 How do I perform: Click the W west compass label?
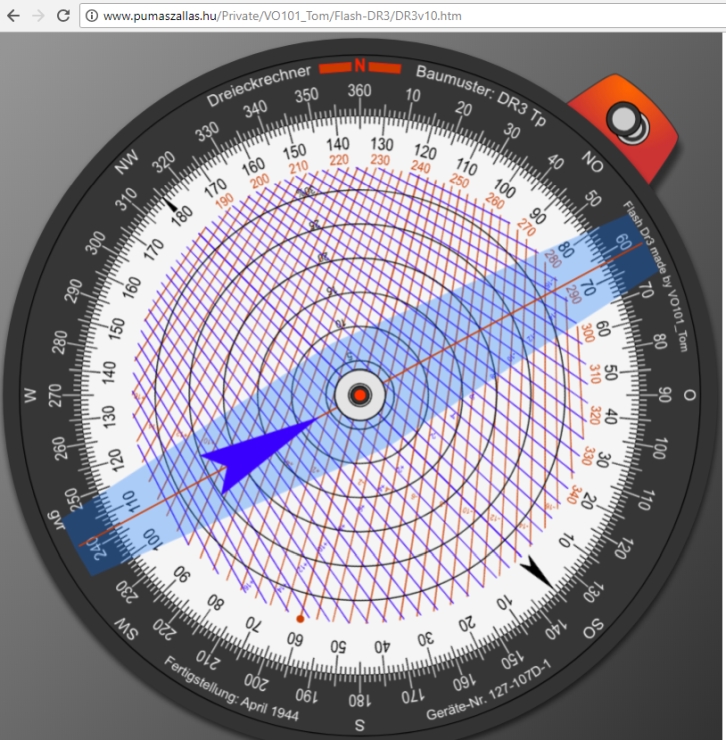[x=30, y=395]
